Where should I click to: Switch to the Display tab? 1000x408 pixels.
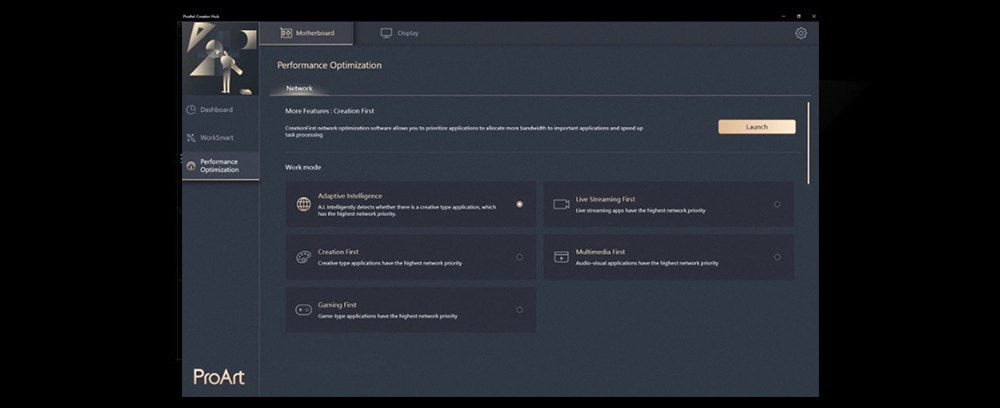[400, 33]
